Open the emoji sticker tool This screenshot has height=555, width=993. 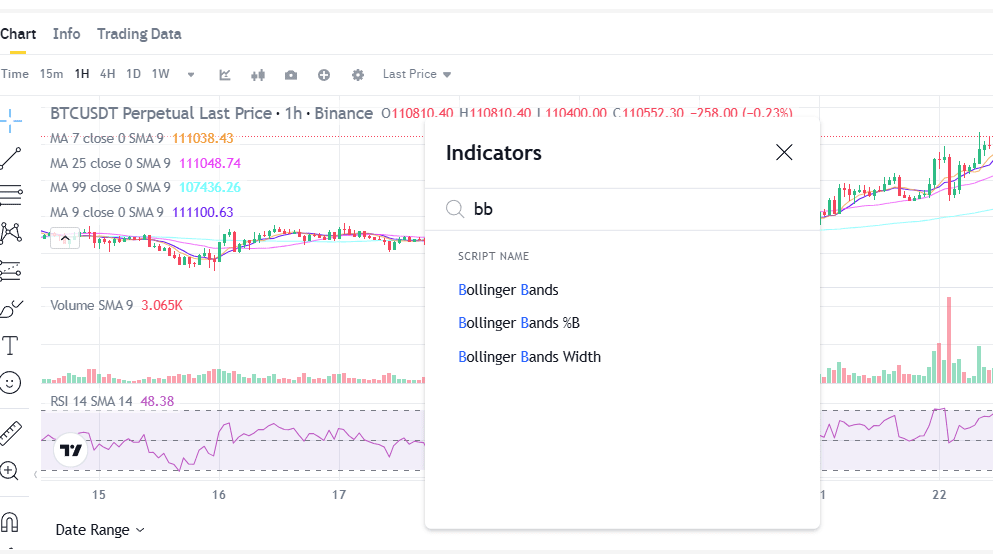click(10, 383)
